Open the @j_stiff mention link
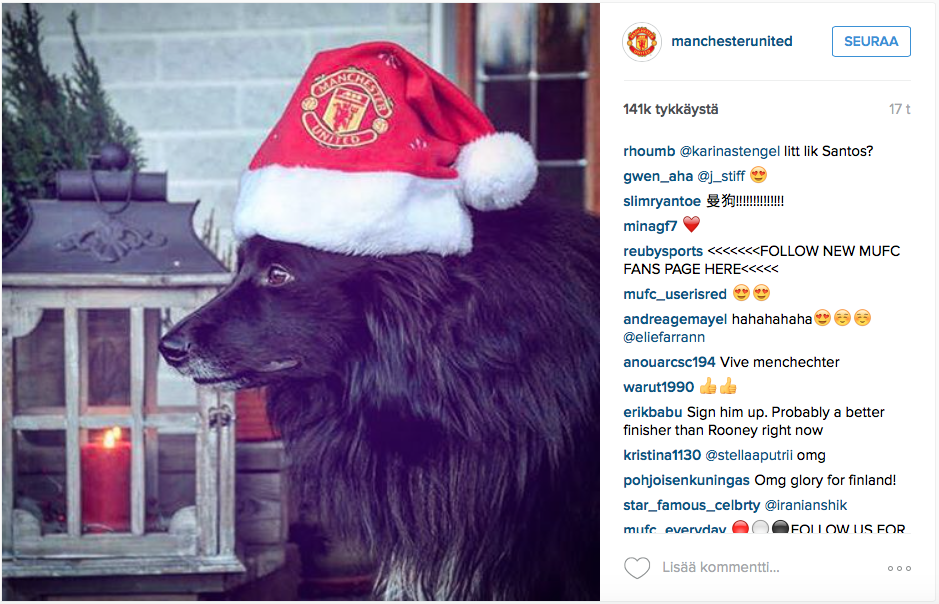Screen dimensions: 939x604 (x=720, y=176)
